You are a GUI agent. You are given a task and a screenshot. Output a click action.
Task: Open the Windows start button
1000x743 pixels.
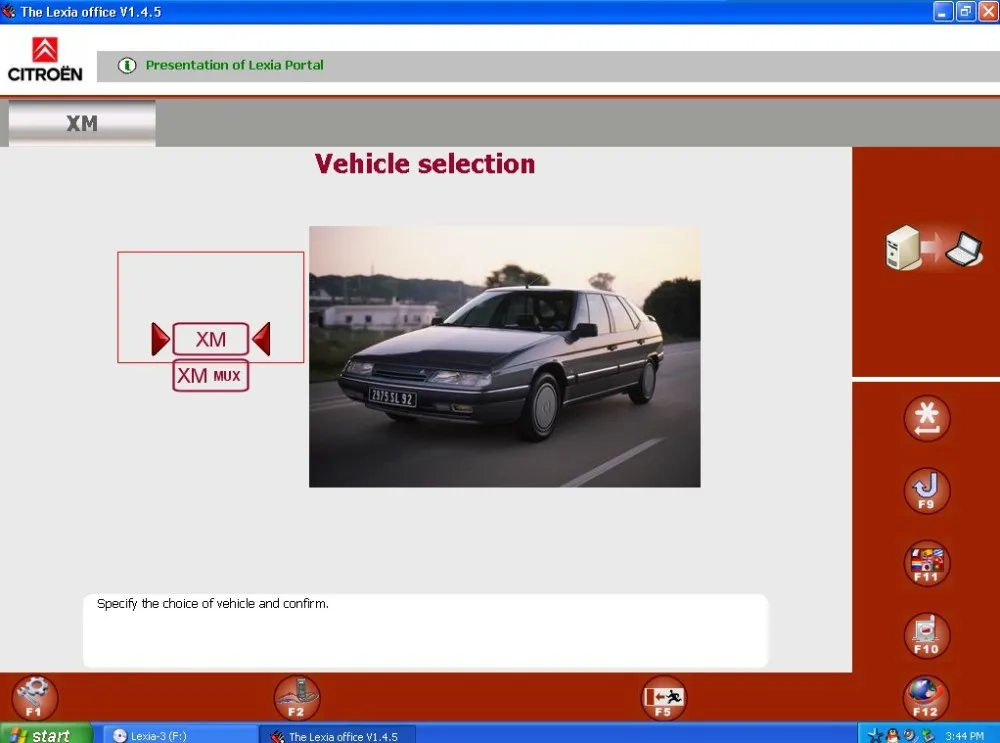pyautogui.click(x=46, y=735)
